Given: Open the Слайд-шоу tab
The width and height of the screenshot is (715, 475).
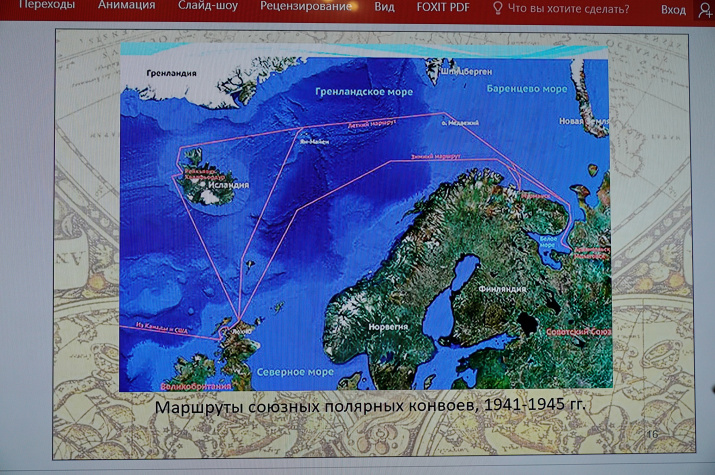Looking at the screenshot, I should [207, 7].
